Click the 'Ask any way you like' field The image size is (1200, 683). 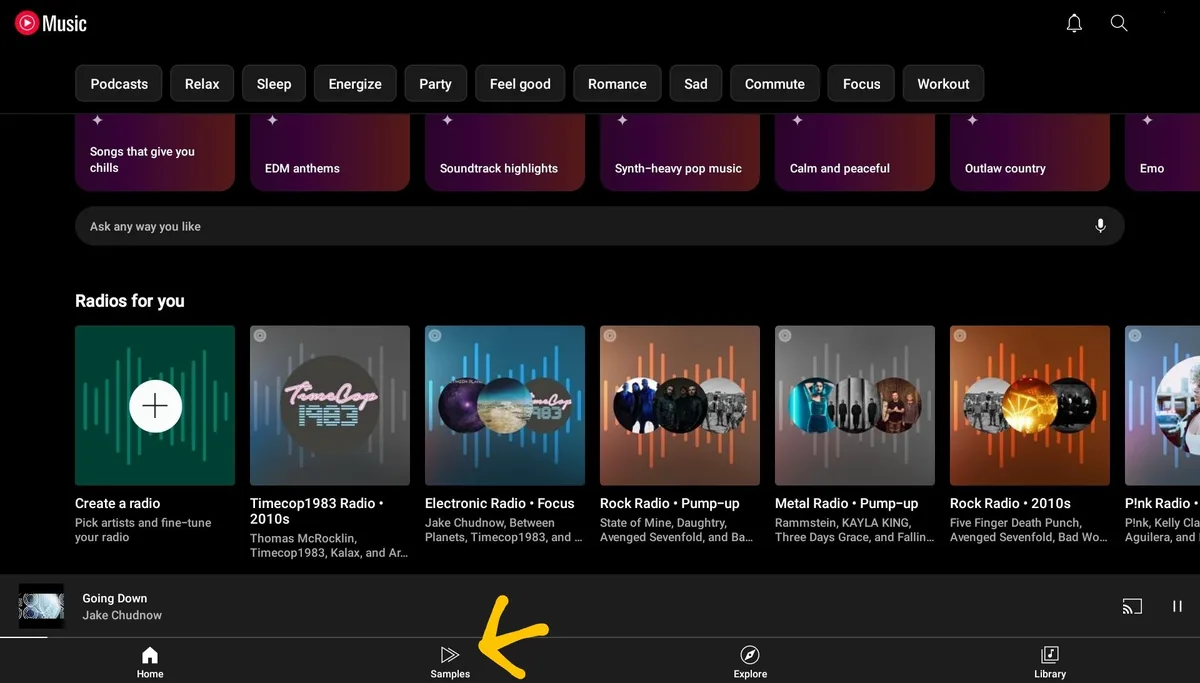pos(600,226)
